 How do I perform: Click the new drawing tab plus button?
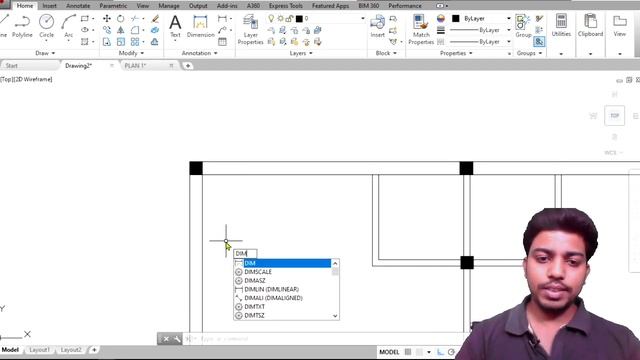(x=188, y=66)
